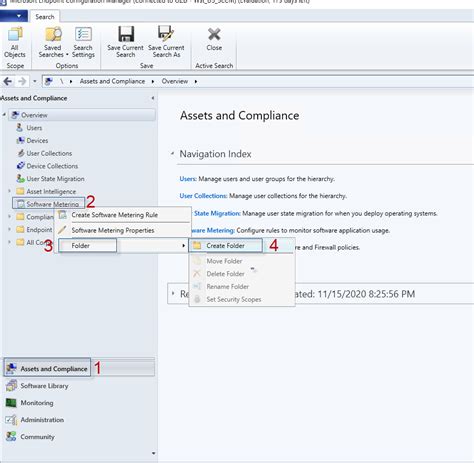The width and height of the screenshot is (474, 463).
Task: Click Save Current Search As
Action: click(166, 42)
